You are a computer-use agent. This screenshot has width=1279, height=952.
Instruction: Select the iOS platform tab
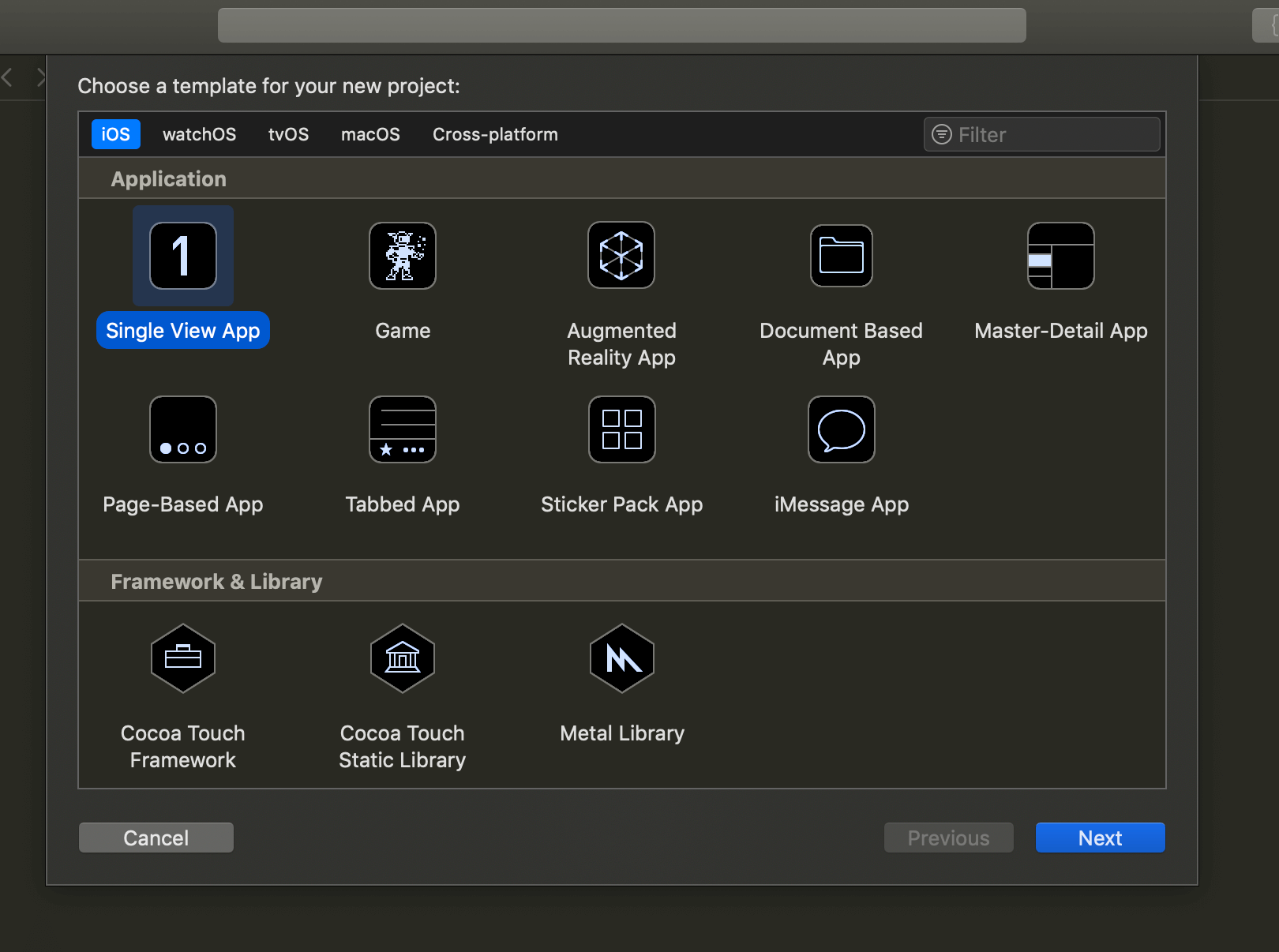[115, 134]
